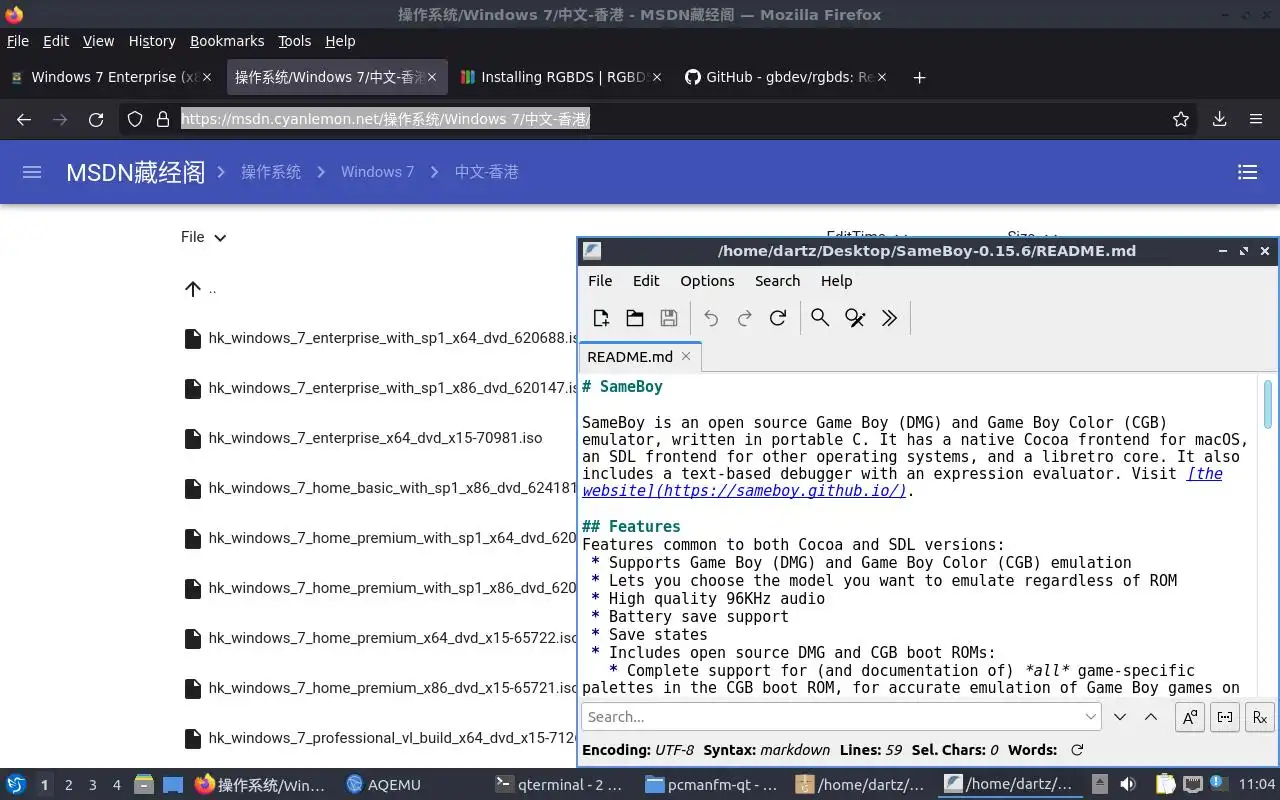Screen dimensions: 1280x800
Task: Open Firefox Tools menu
Action: (294, 41)
